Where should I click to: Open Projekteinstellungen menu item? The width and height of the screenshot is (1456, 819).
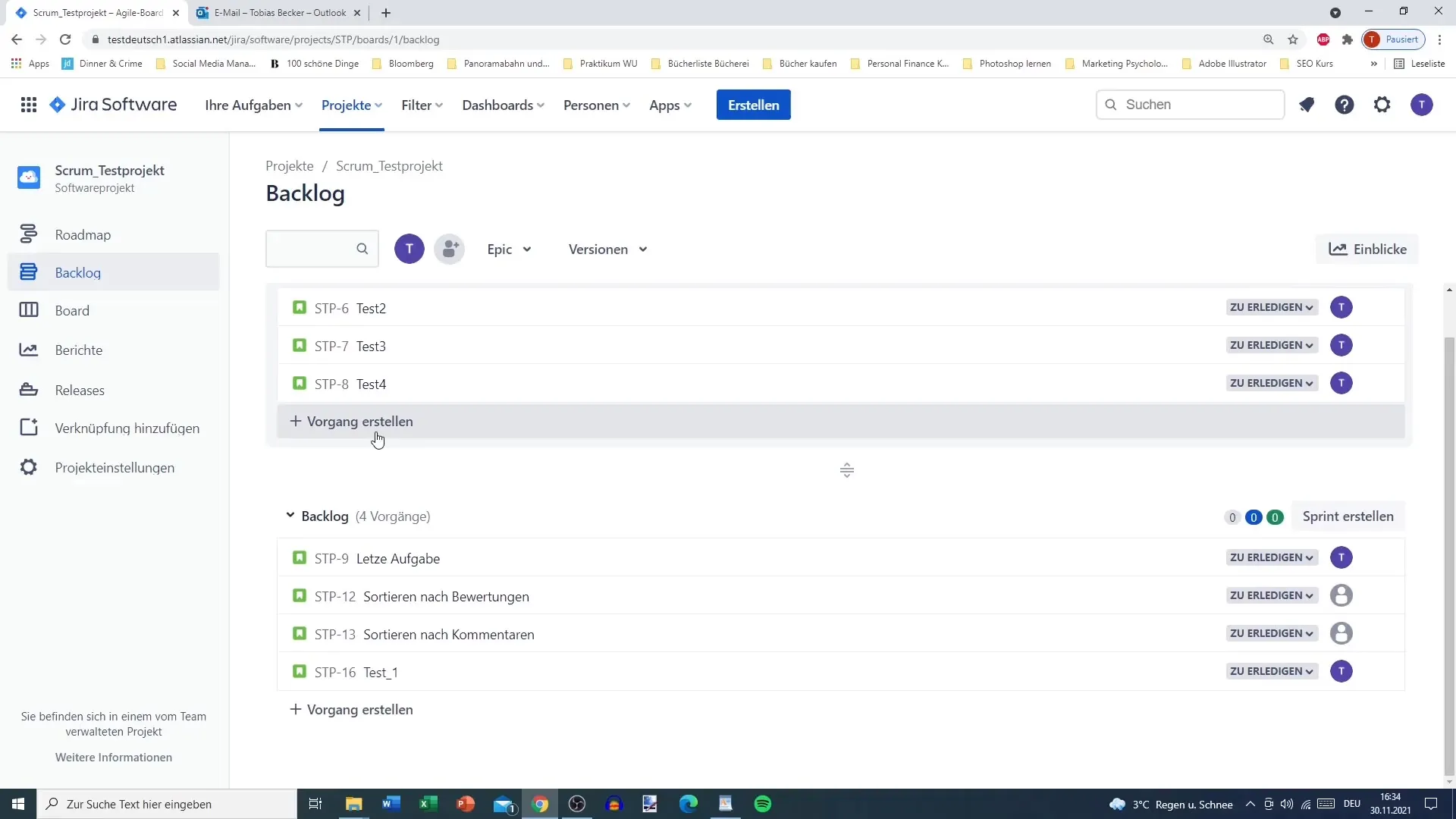(x=115, y=467)
